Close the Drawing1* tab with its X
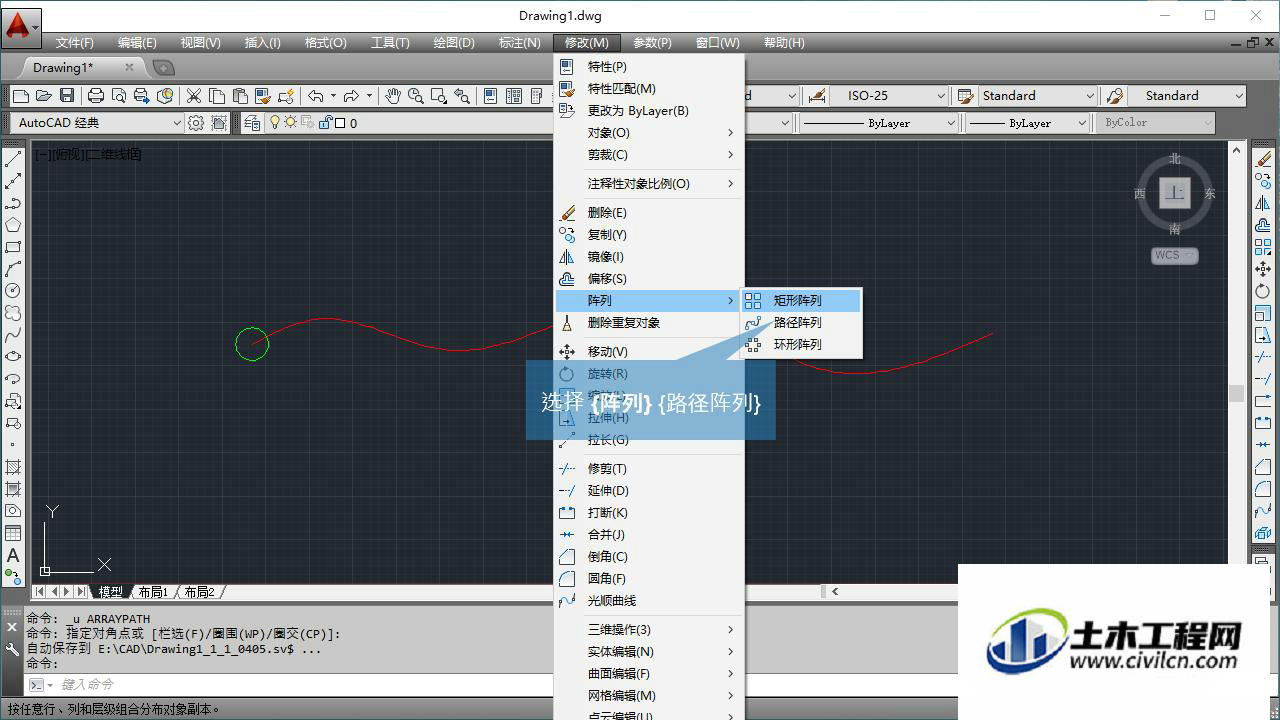This screenshot has height=720, width=1280. point(129,67)
